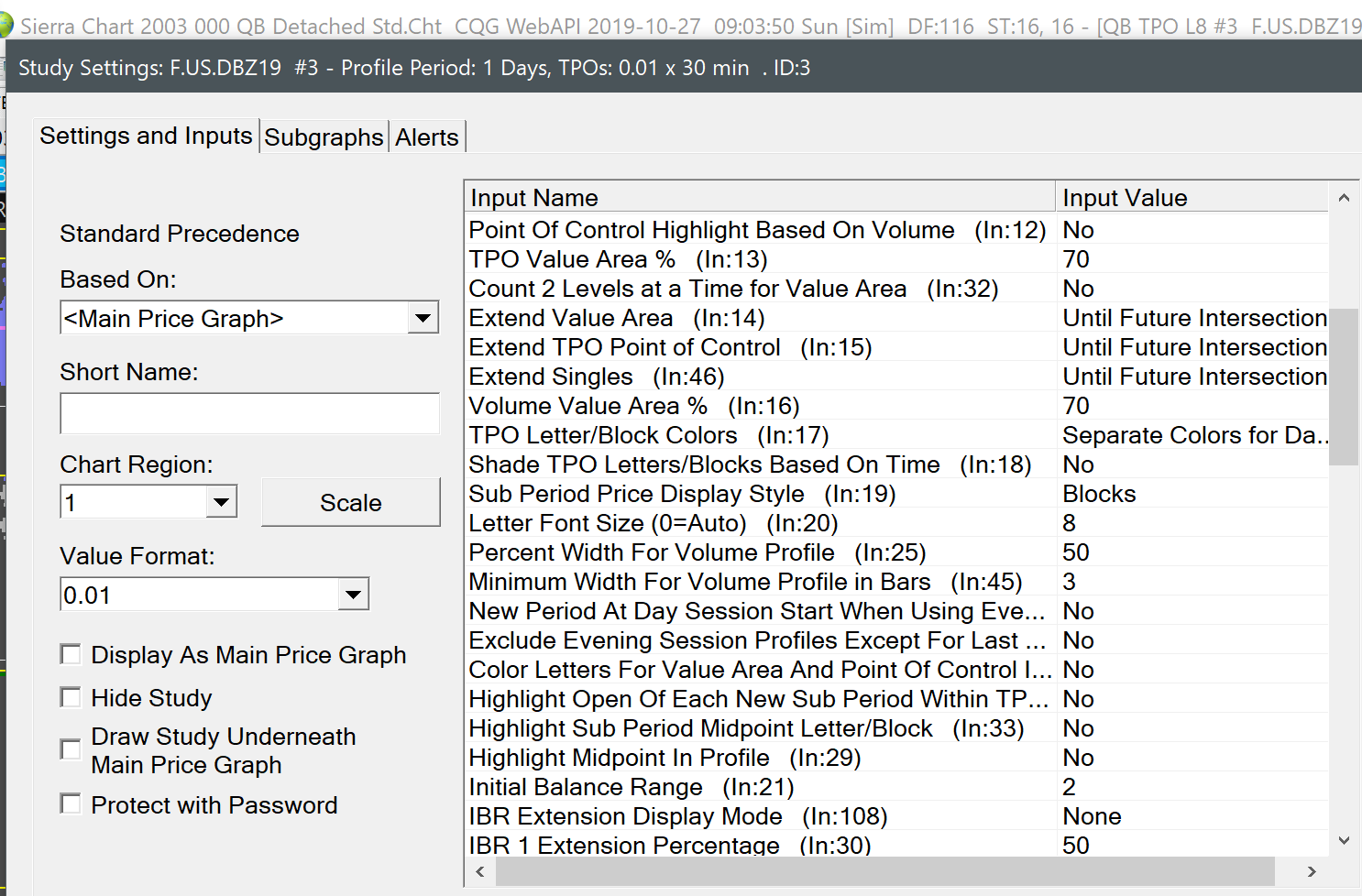
Task: Select New Period At Day Session Start row
Action: (x=896, y=611)
